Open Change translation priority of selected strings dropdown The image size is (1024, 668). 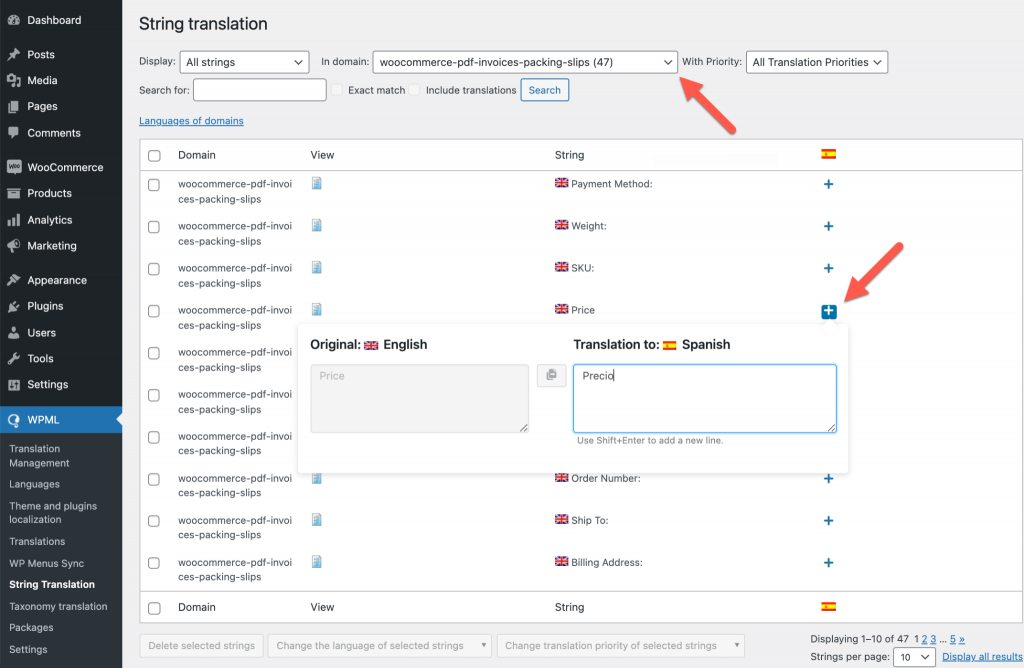coord(620,646)
